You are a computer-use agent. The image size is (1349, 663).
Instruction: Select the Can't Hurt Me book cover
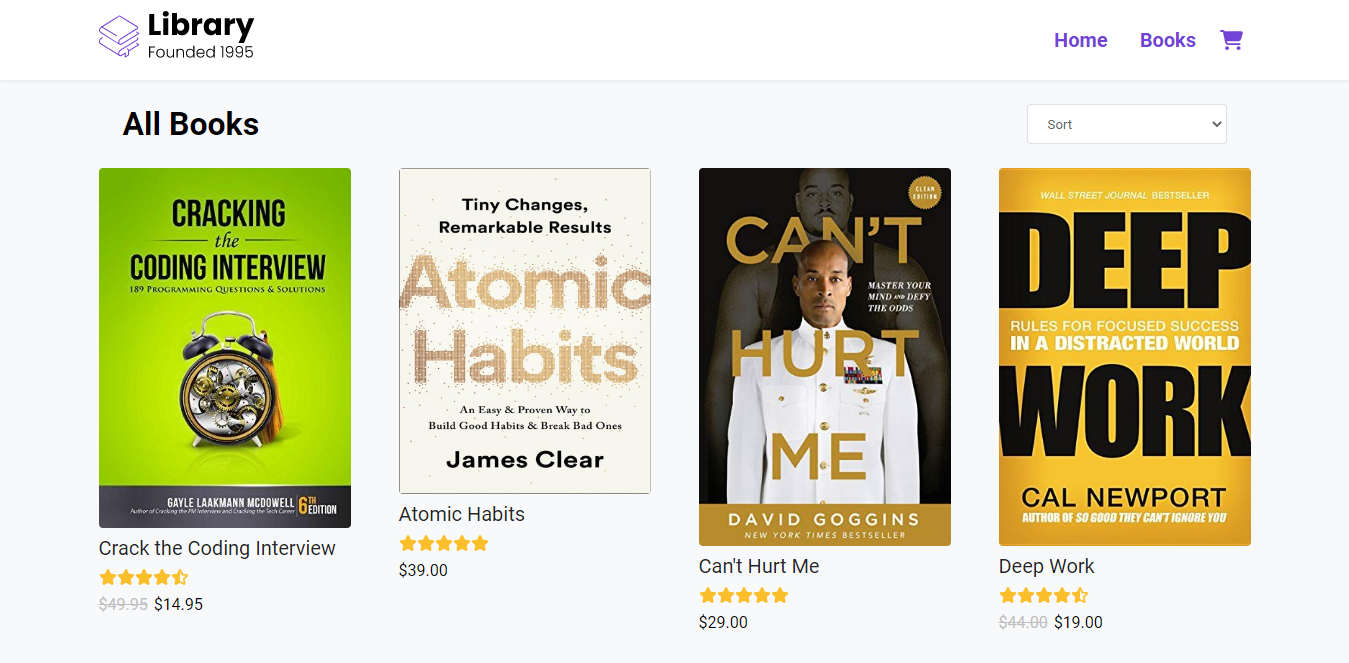(825, 357)
